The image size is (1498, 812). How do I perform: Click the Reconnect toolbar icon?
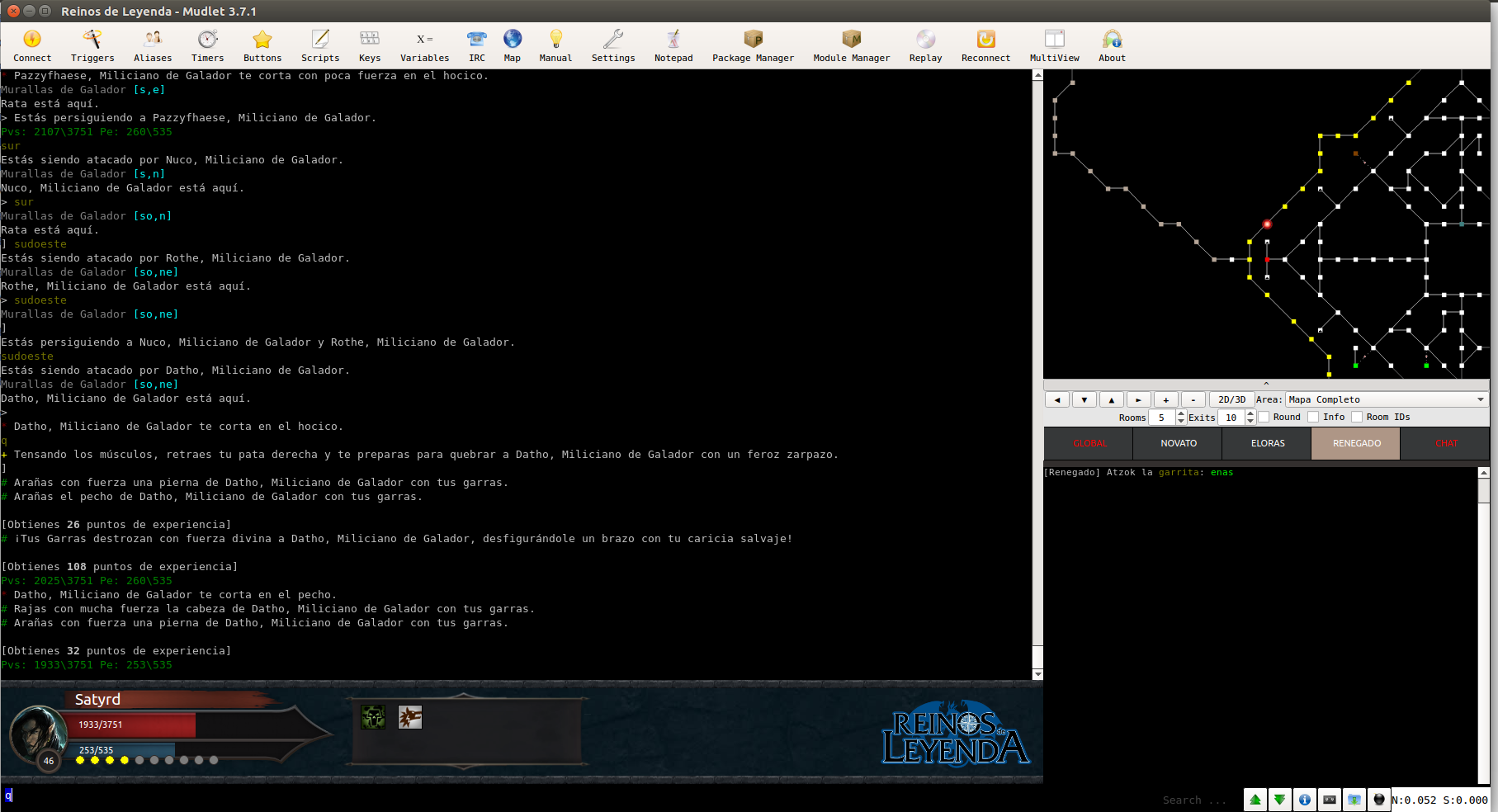click(x=985, y=45)
